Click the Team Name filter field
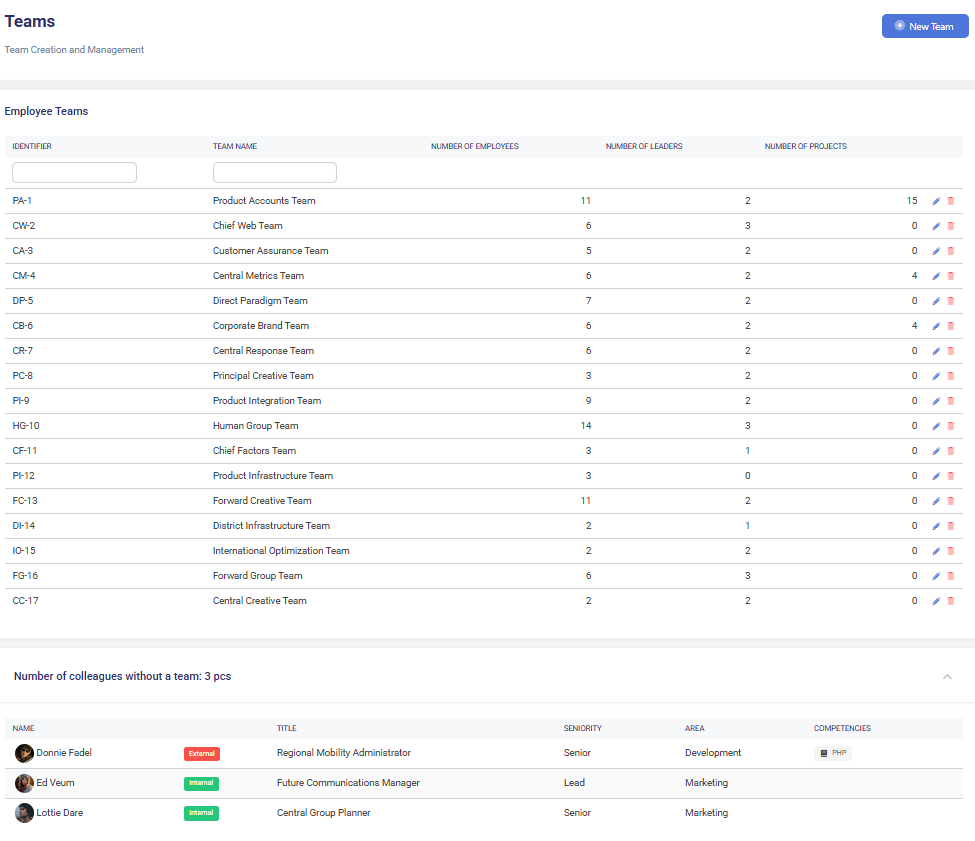Viewport: 975px width, 841px height. [274, 173]
